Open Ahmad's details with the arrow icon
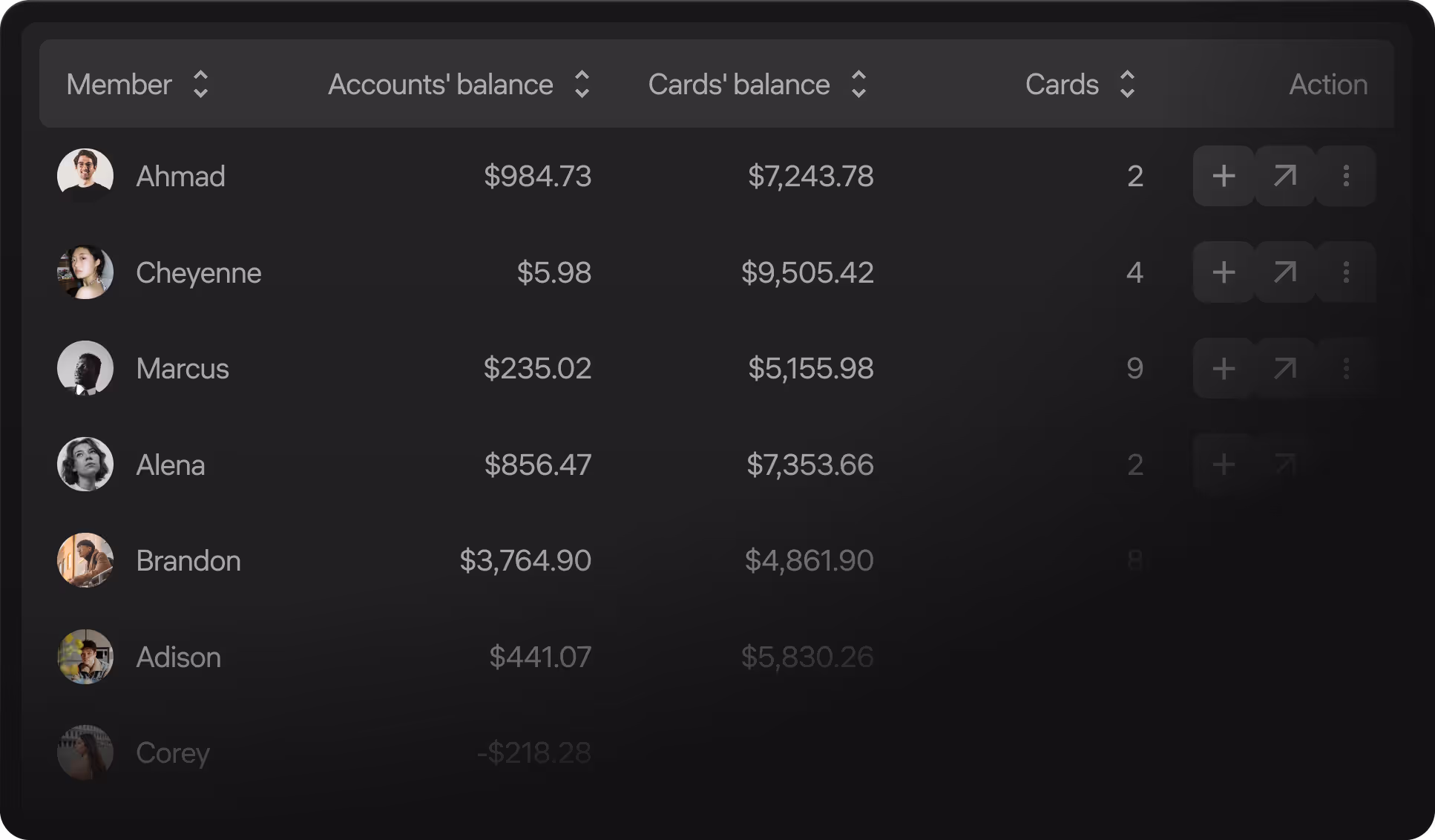Screen dimensions: 1435x840 (x=1285, y=176)
